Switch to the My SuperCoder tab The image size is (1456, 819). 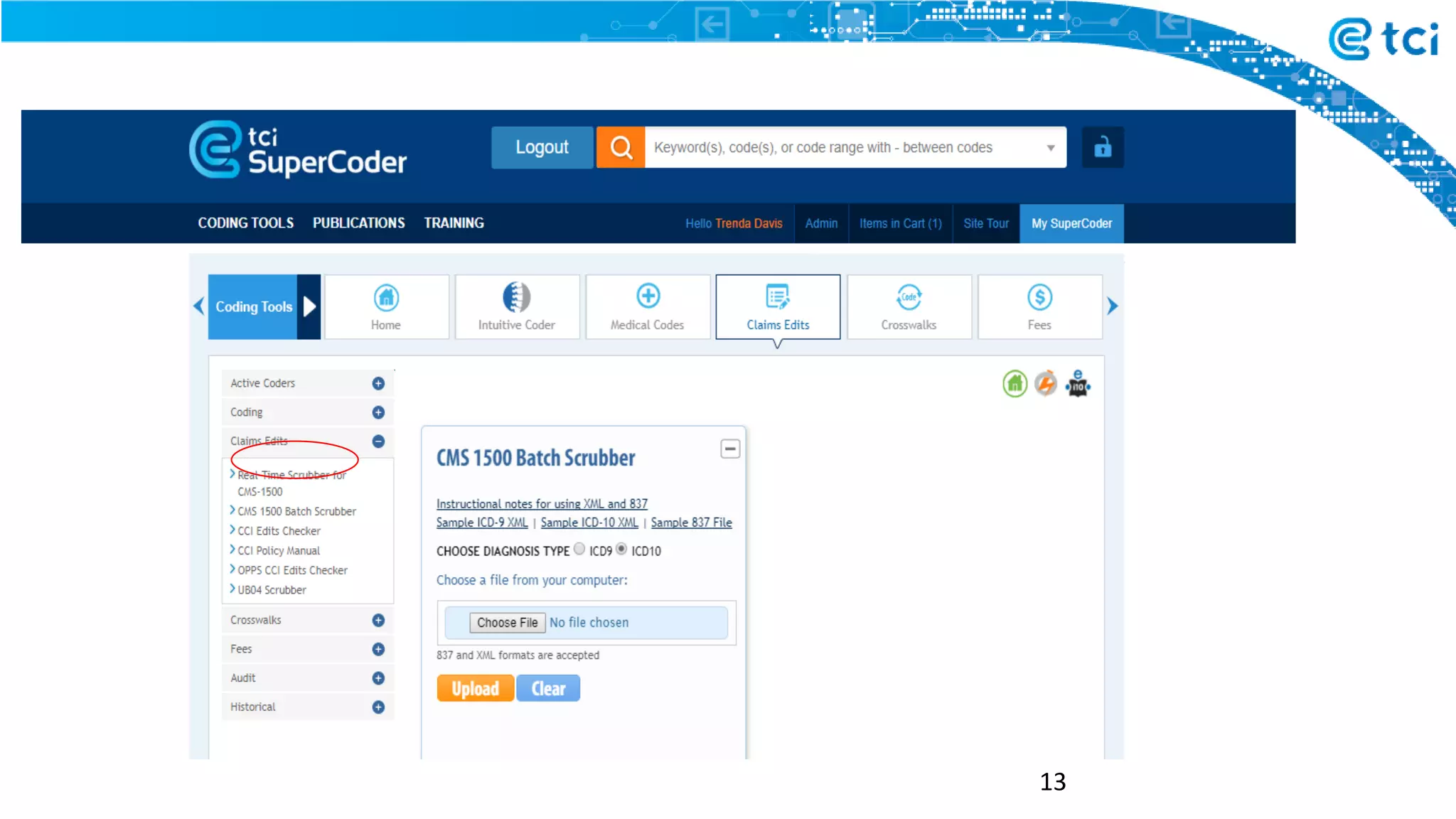(1071, 223)
